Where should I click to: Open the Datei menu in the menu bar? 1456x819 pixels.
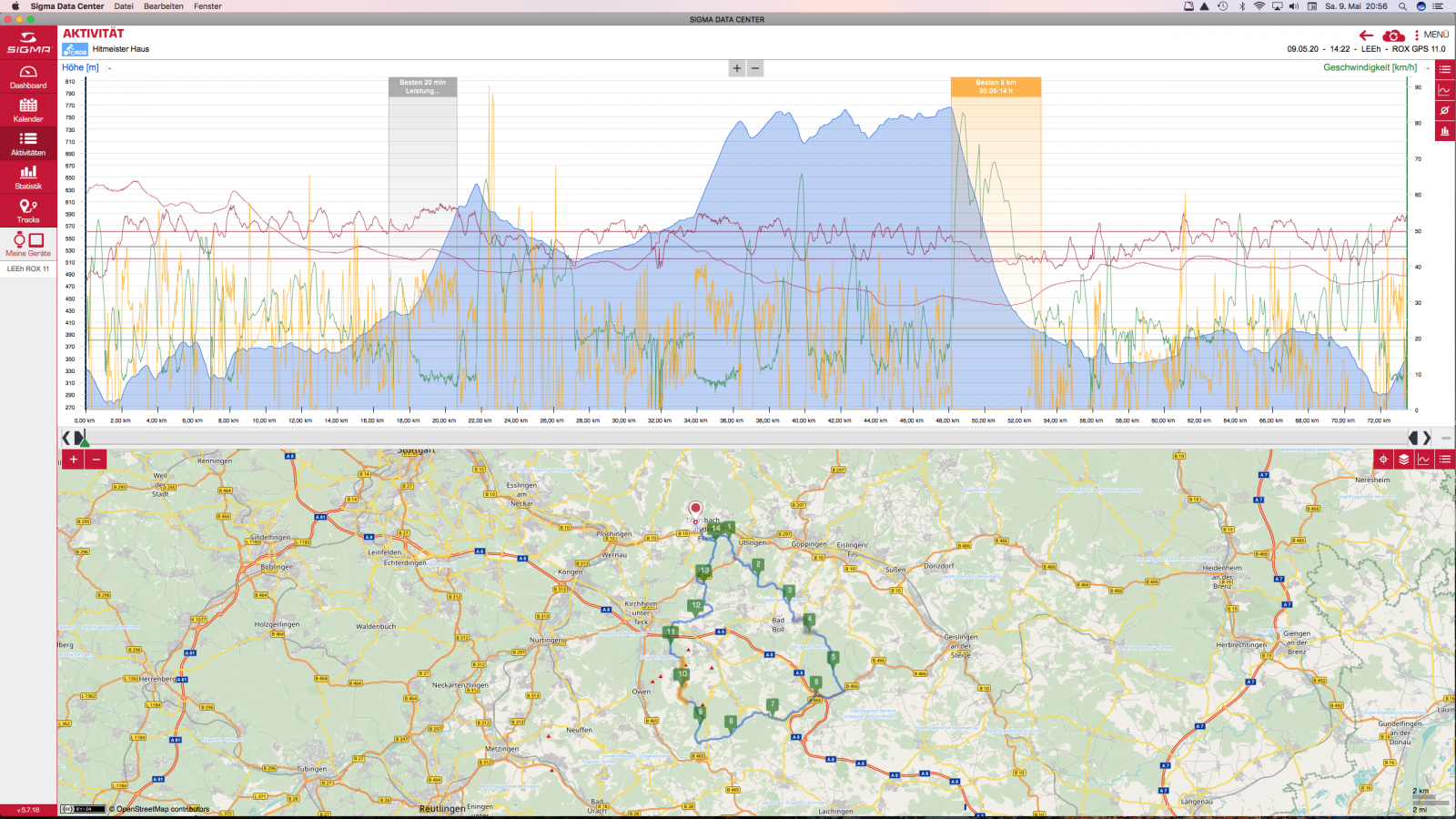124,6
